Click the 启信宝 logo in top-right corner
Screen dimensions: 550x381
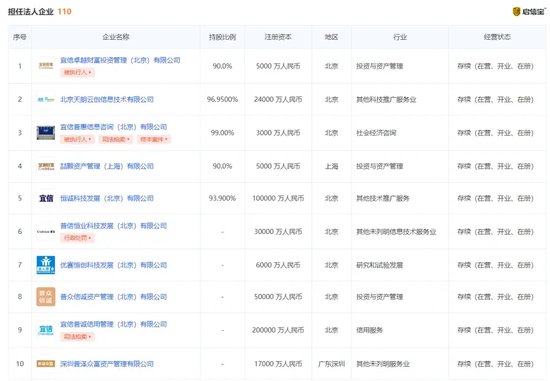click(x=528, y=12)
